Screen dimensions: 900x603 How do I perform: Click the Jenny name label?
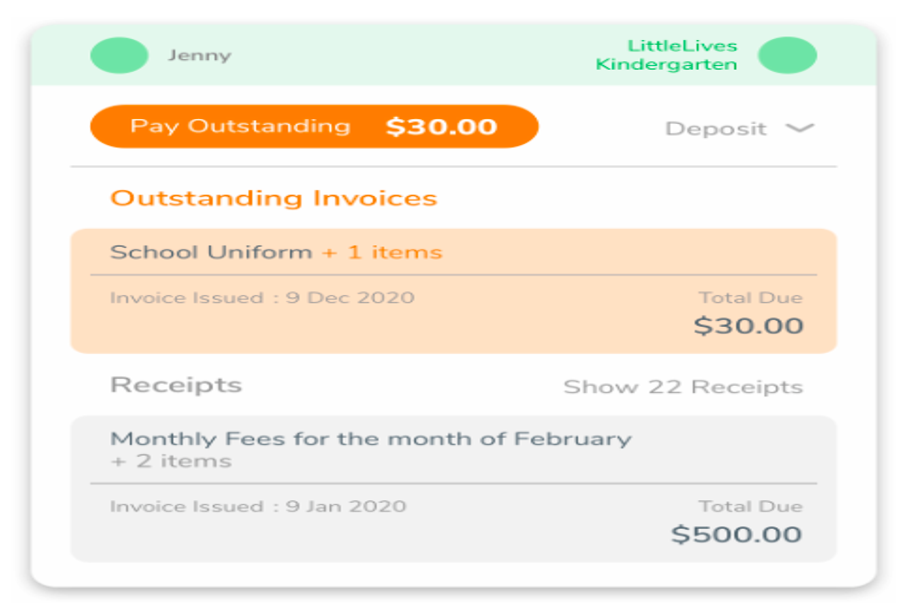click(199, 55)
